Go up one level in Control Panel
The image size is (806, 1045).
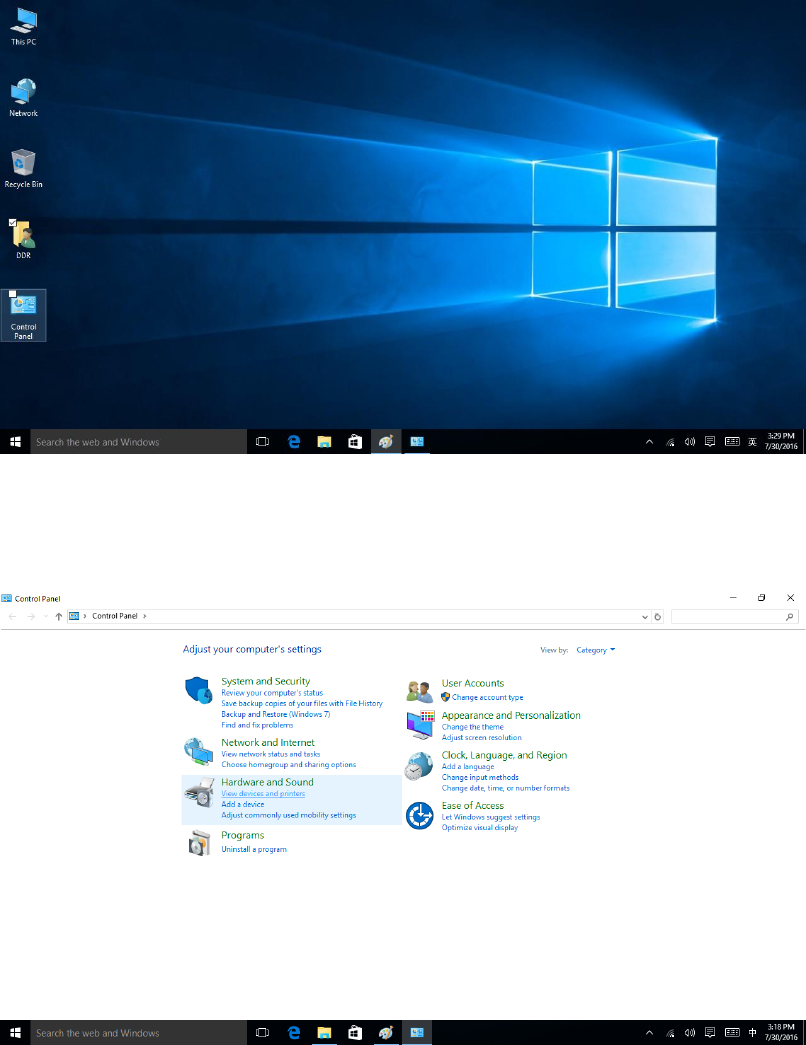tap(59, 616)
